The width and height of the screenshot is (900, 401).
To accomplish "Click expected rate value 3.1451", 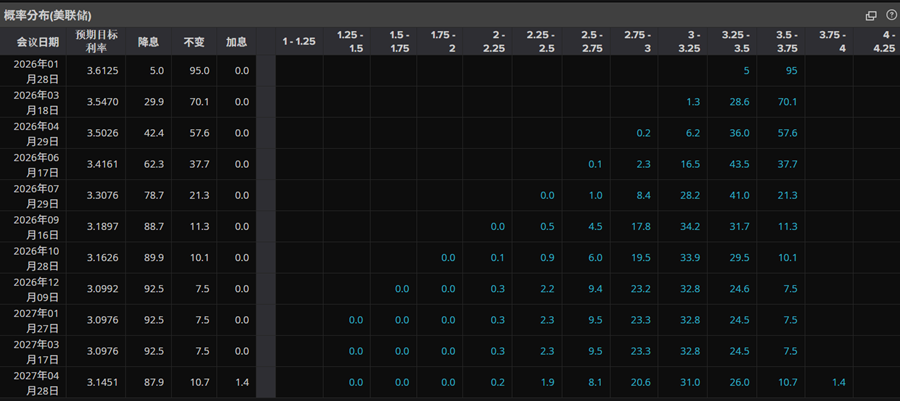I will coord(104,382).
